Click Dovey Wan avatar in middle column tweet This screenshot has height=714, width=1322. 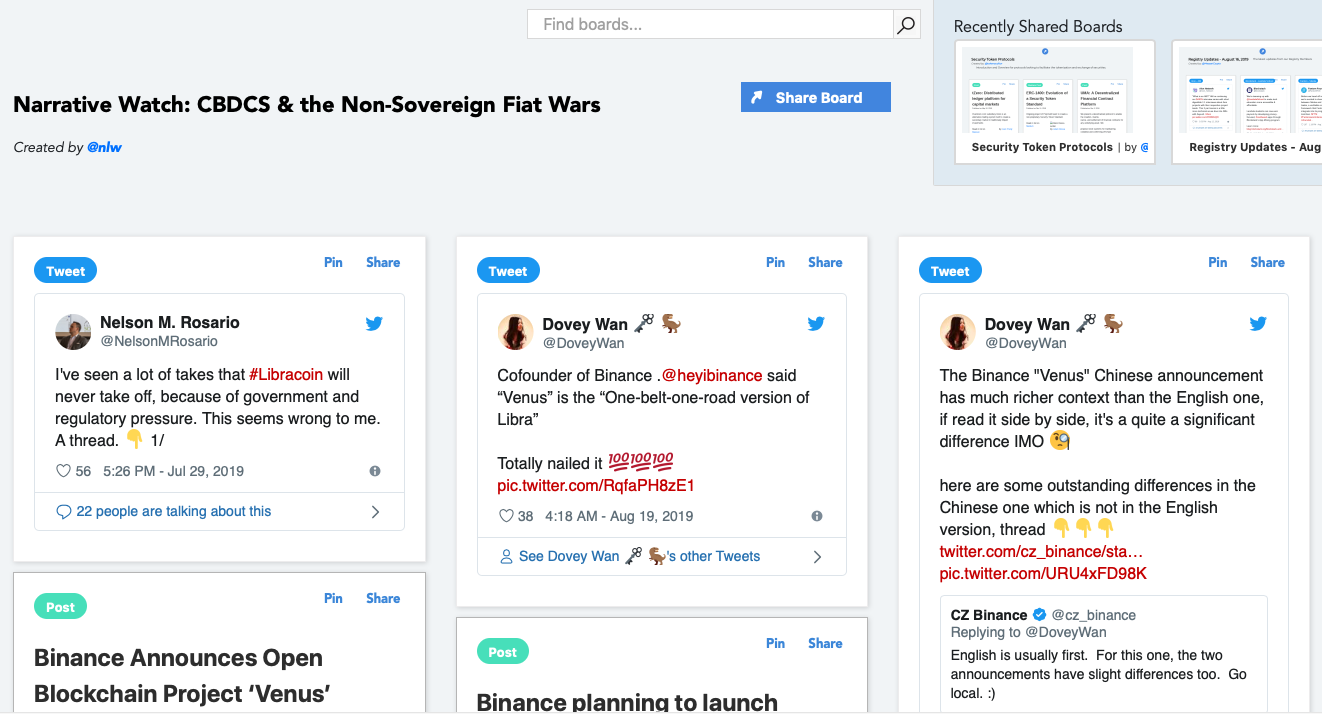[515, 332]
